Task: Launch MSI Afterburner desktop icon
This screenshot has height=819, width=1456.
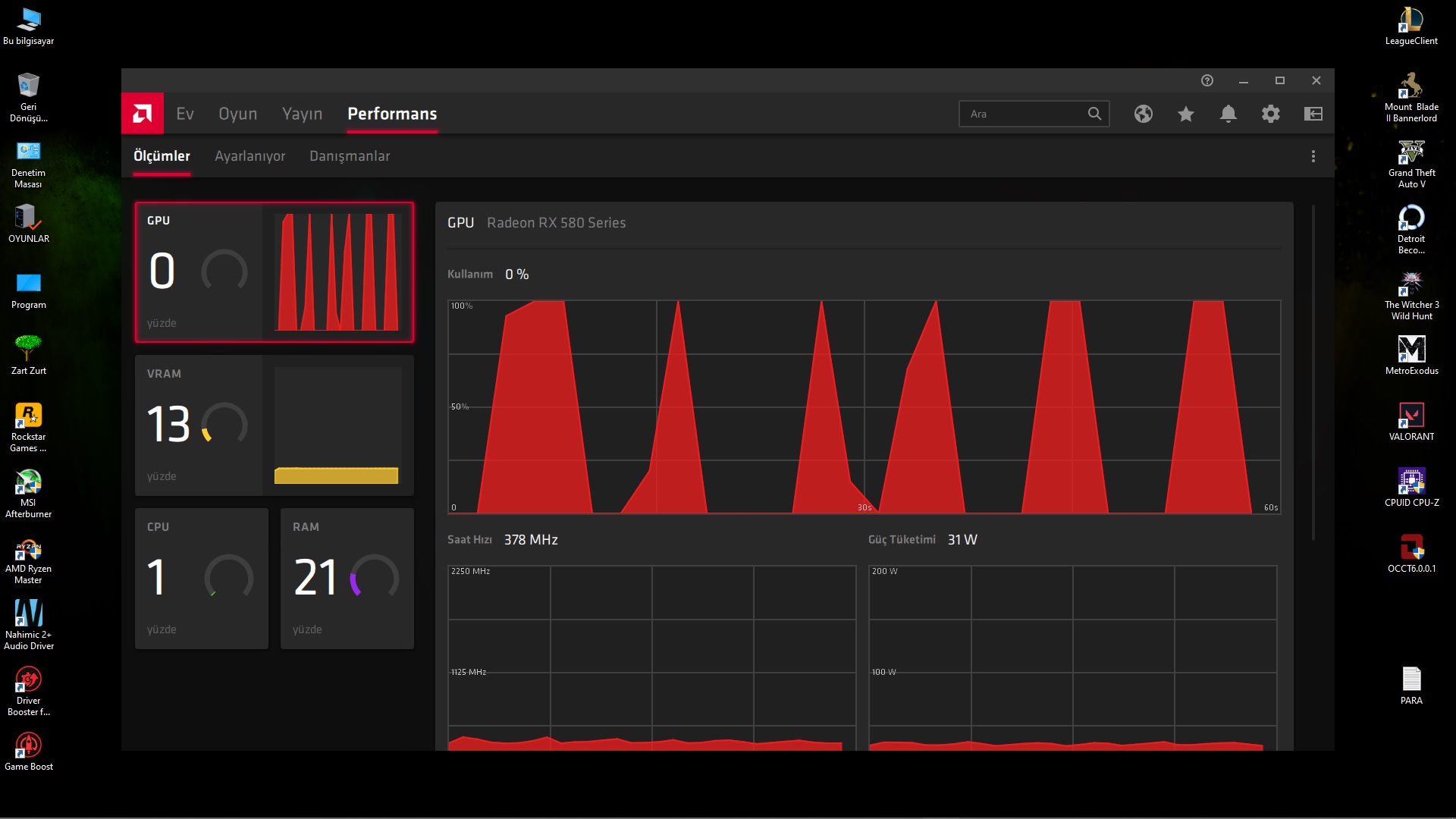Action: (29, 494)
